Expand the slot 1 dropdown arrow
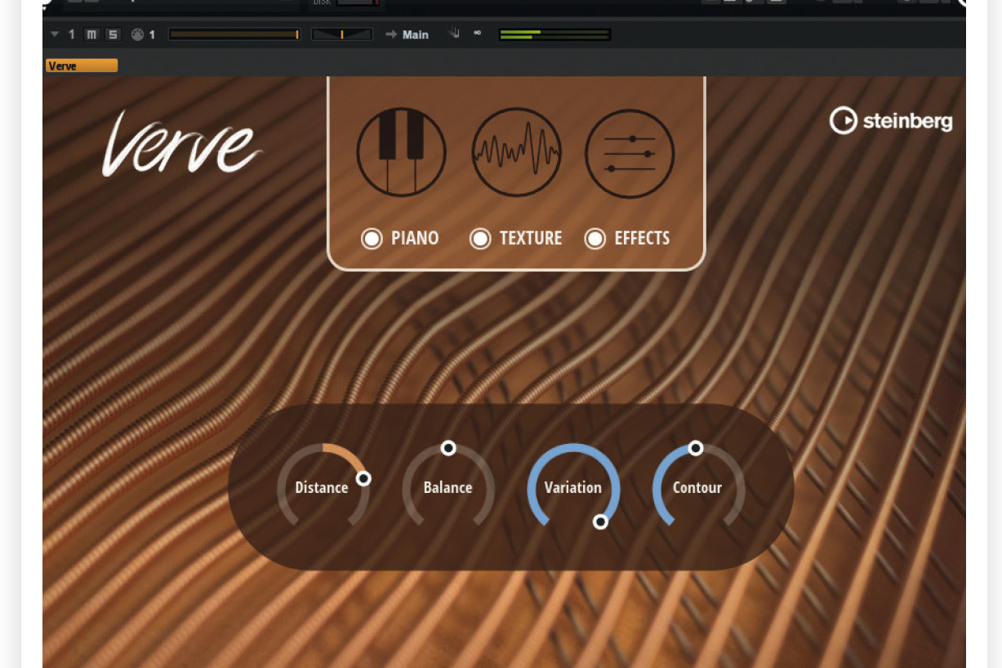 click(x=55, y=34)
